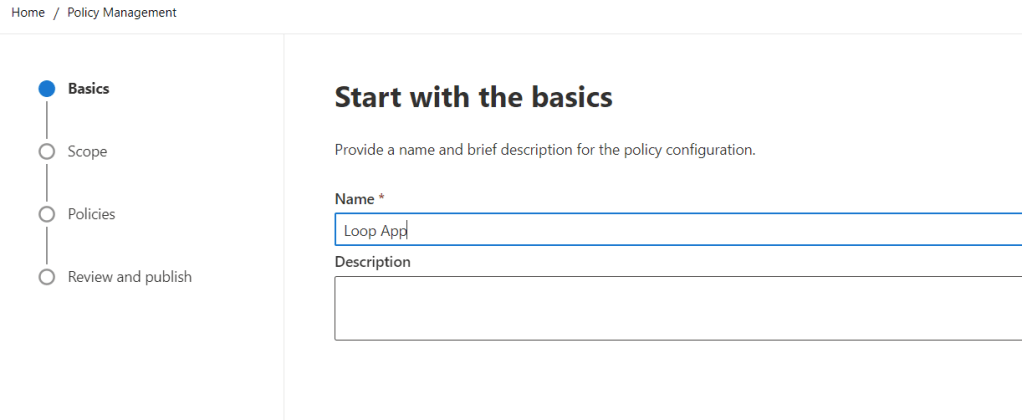This screenshot has width=1022, height=420.
Task: Click the Start with the basics heading
Action: [473, 97]
